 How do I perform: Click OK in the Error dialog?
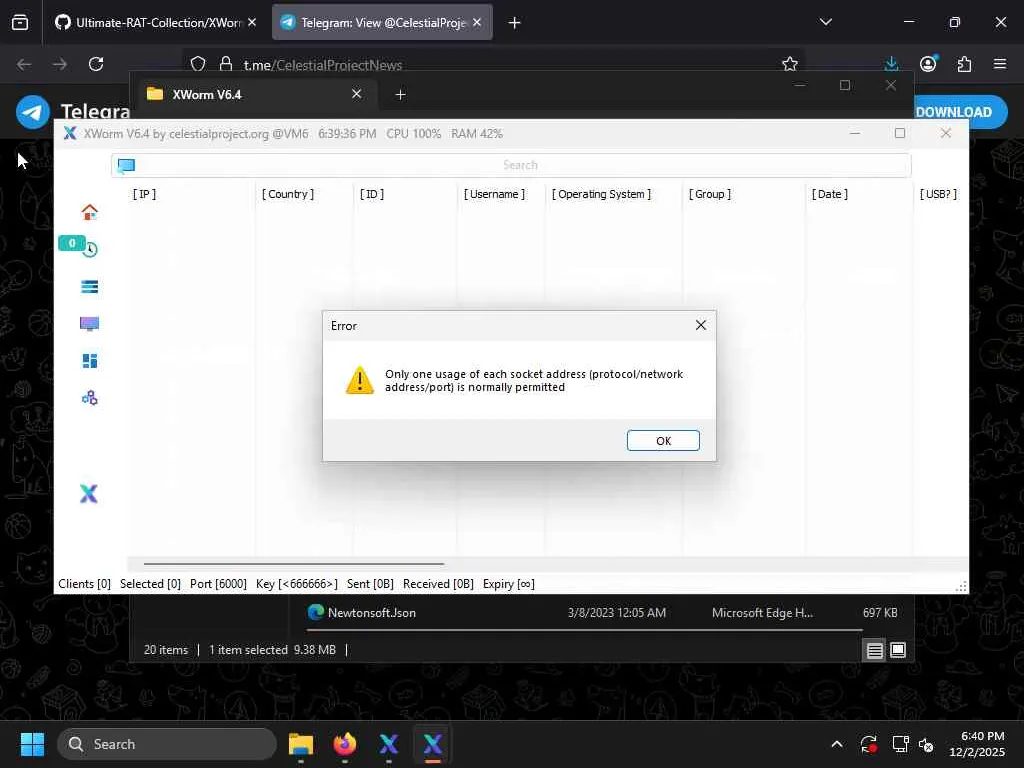[x=663, y=441]
